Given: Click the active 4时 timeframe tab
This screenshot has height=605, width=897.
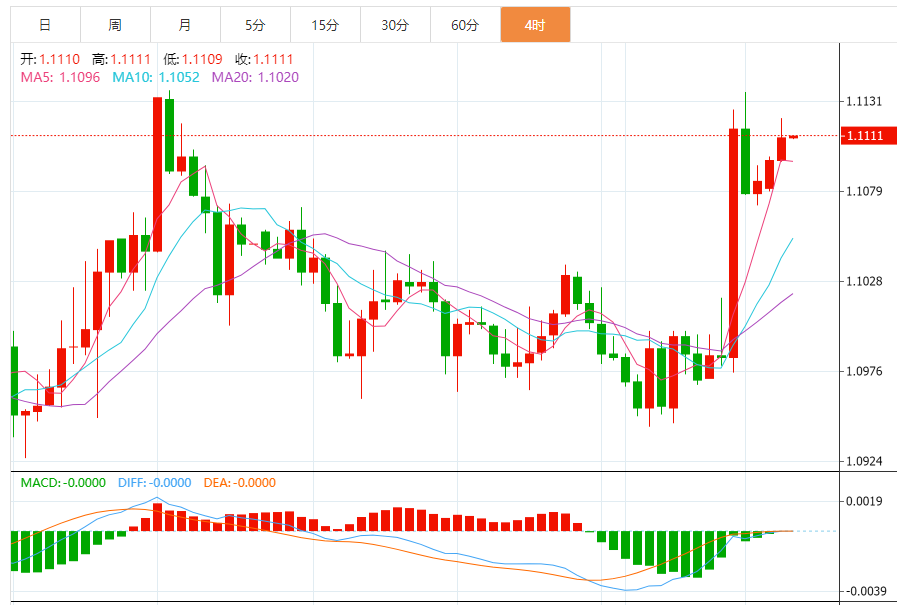Looking at the screenshot, I should [x=535, y=25].
